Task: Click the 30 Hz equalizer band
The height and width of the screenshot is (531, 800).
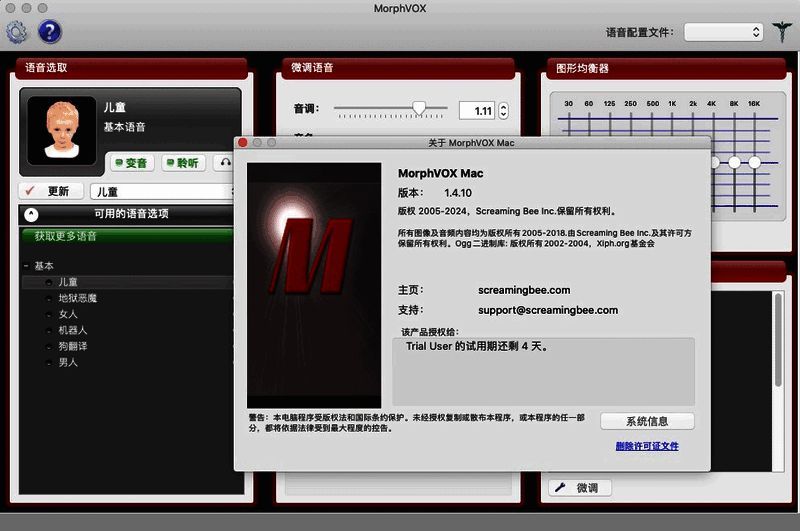Action: (568, 104)
